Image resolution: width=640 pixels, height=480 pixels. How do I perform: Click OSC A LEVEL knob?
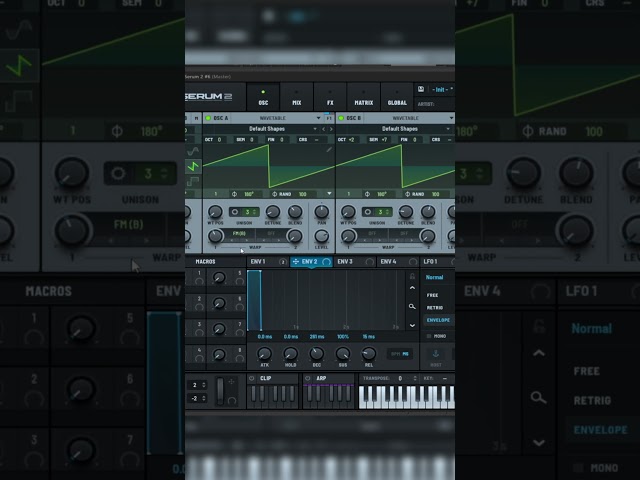coord(322,236)
